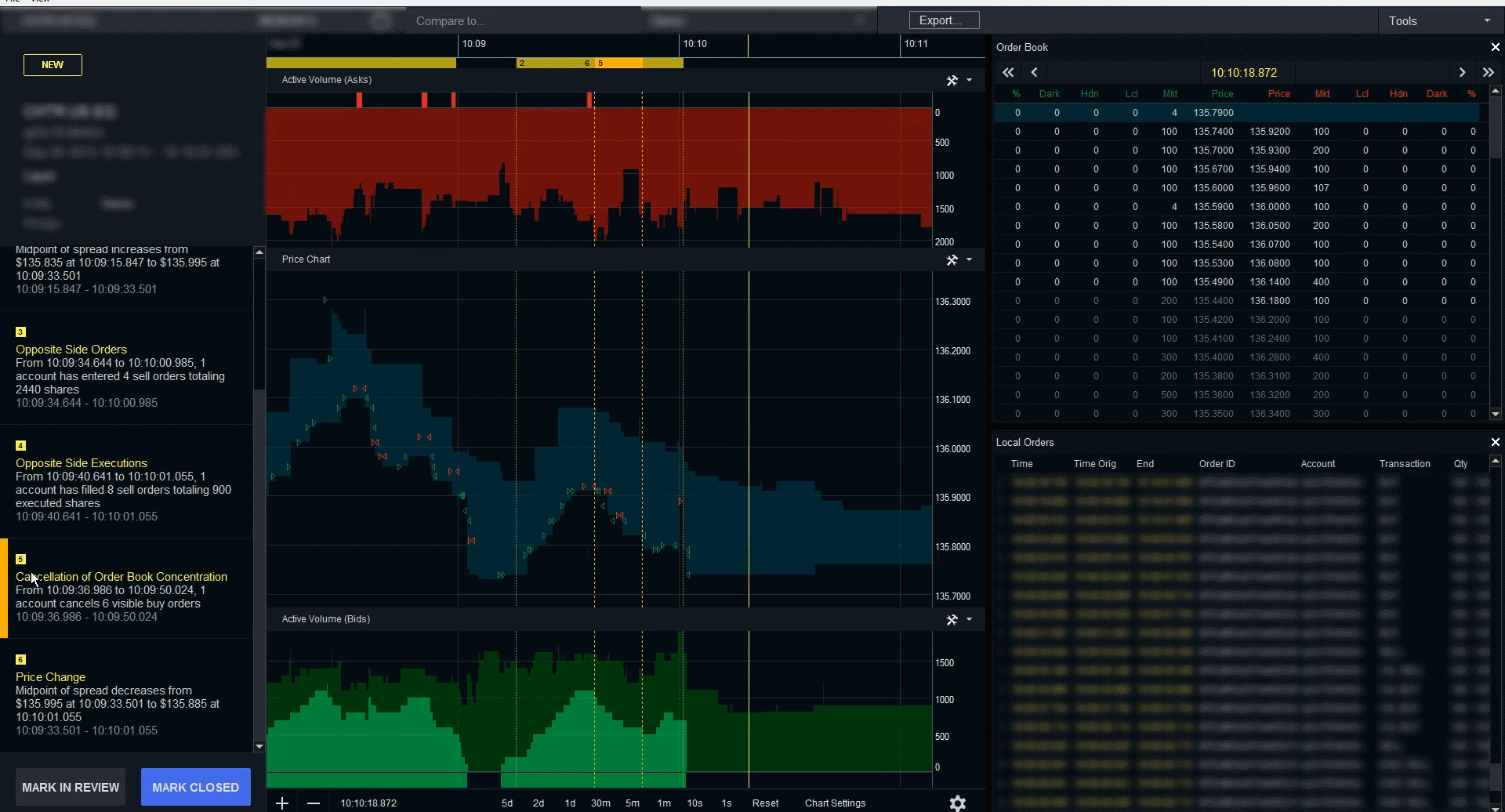Image resolution: width=1505 pixels, height=812 pixels.
Task: Click Reset chart zoom
Action: 766,803
